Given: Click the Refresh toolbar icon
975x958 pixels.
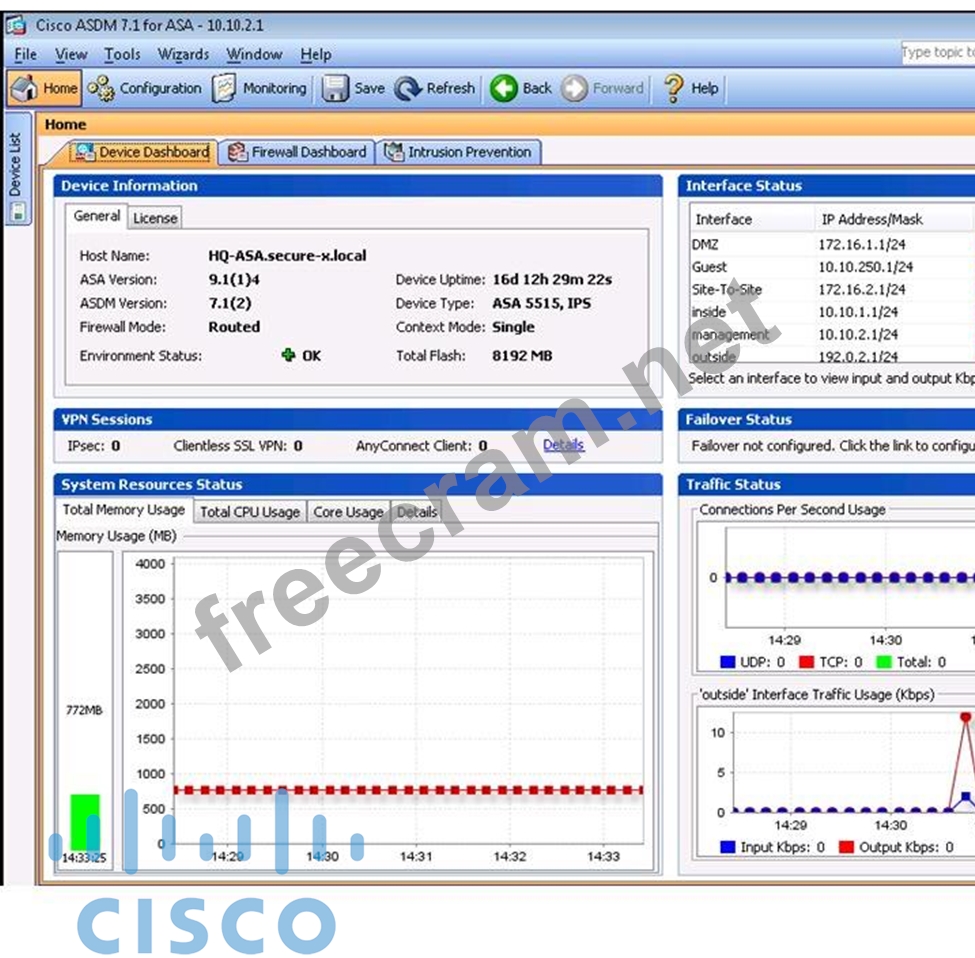Looking at the screenshot, I should pyautogui.click(x=408, y=89).
